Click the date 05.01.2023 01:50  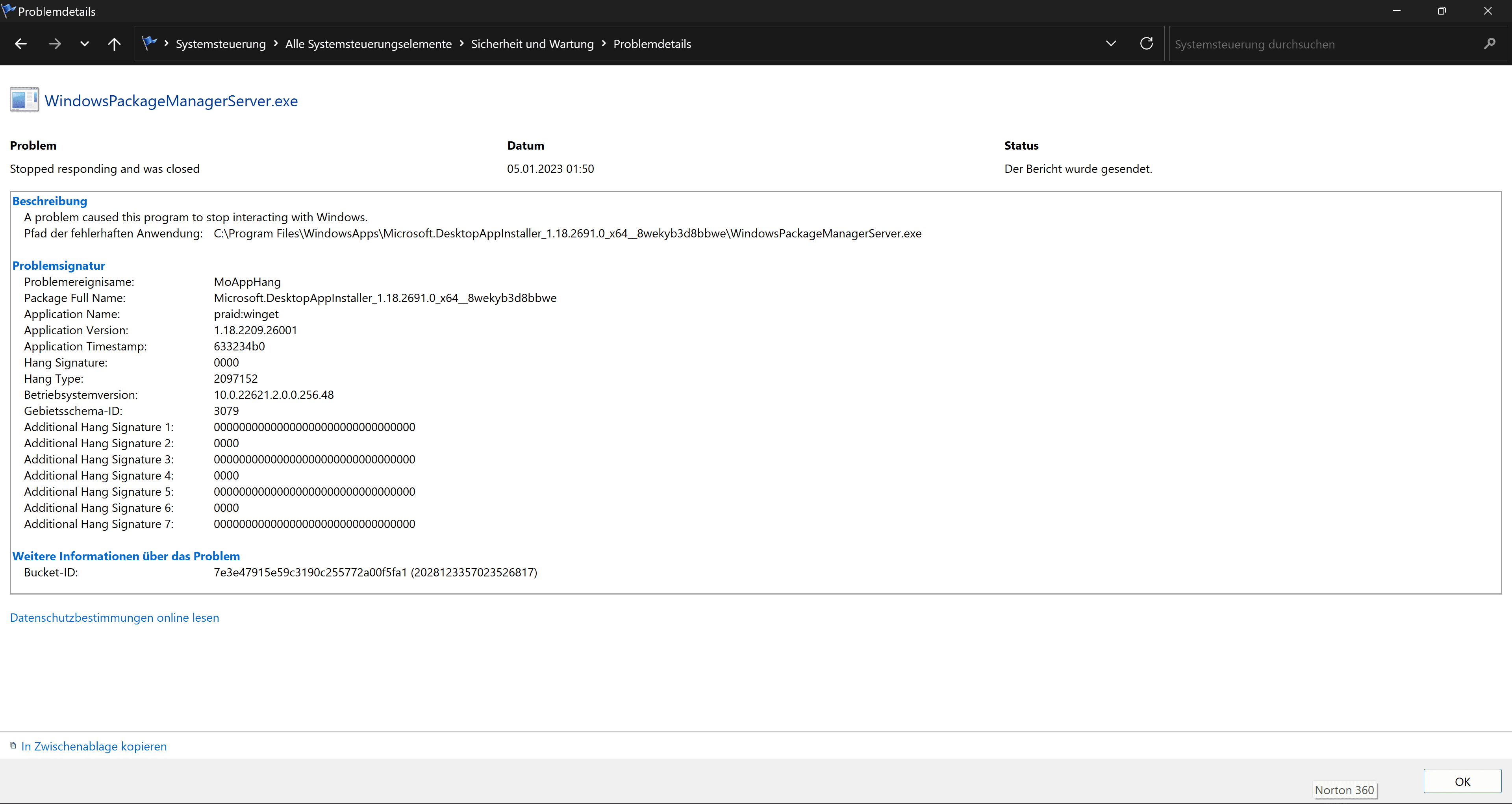tap(550, 169)
